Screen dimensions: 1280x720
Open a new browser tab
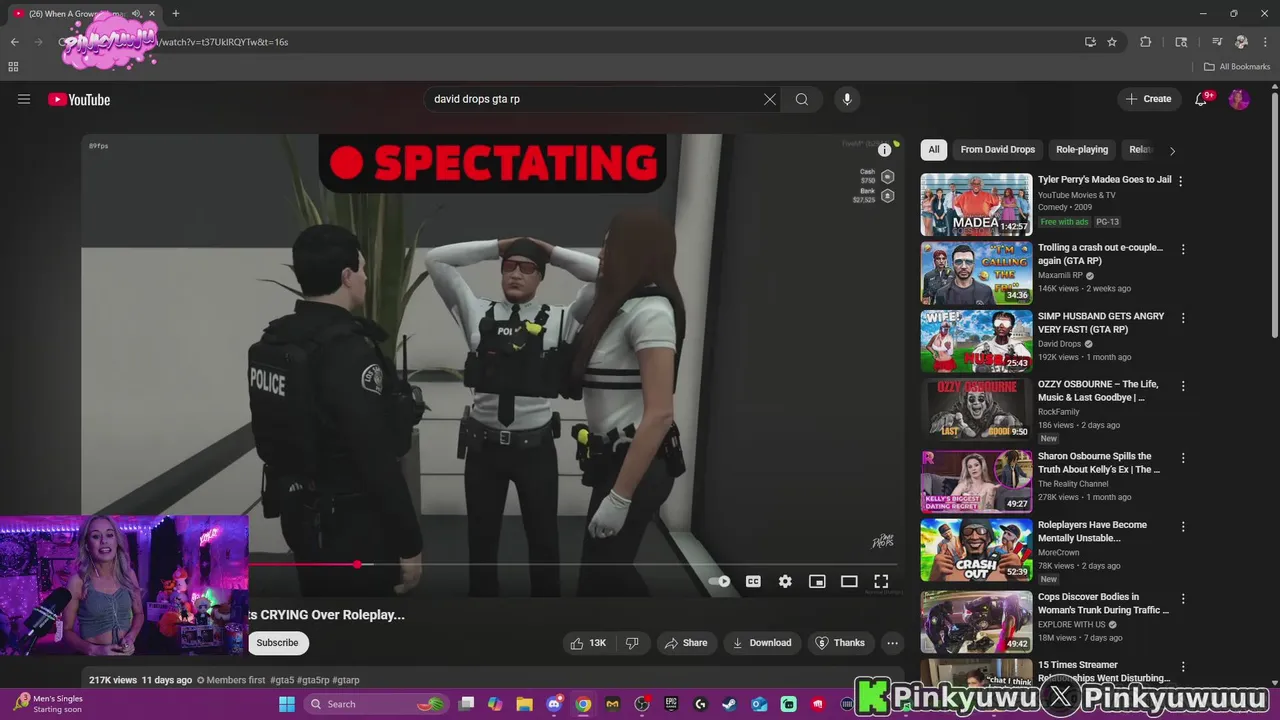coord(176,14)
